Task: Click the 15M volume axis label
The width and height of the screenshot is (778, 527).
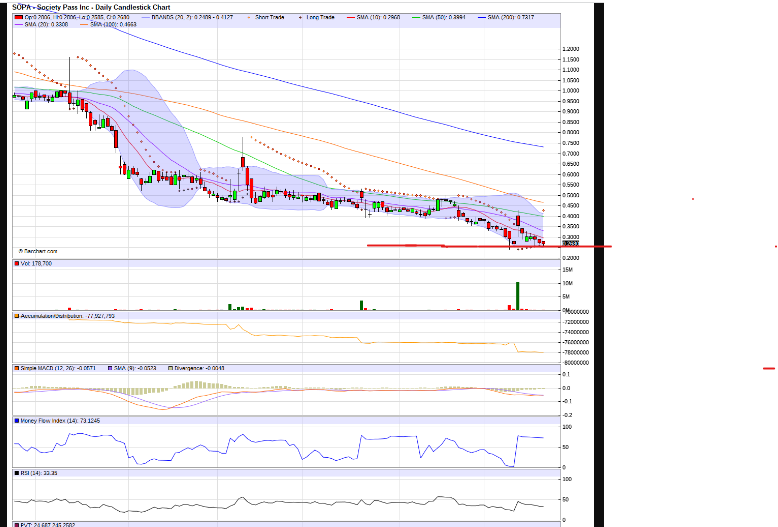Action: click(x=568, y=270)
